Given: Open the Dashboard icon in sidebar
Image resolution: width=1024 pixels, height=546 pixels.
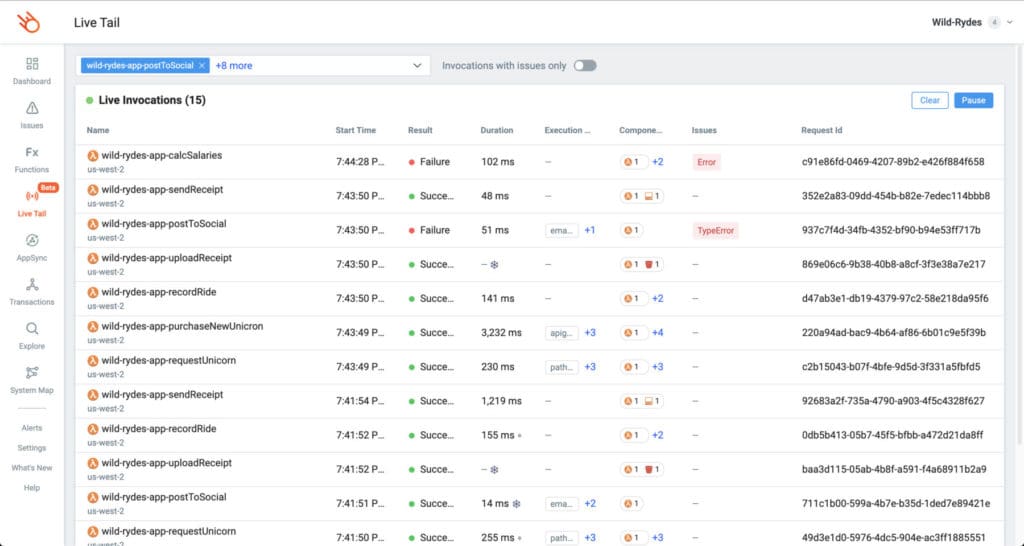Looking at the screenshot, I should (x=32, y=64).
